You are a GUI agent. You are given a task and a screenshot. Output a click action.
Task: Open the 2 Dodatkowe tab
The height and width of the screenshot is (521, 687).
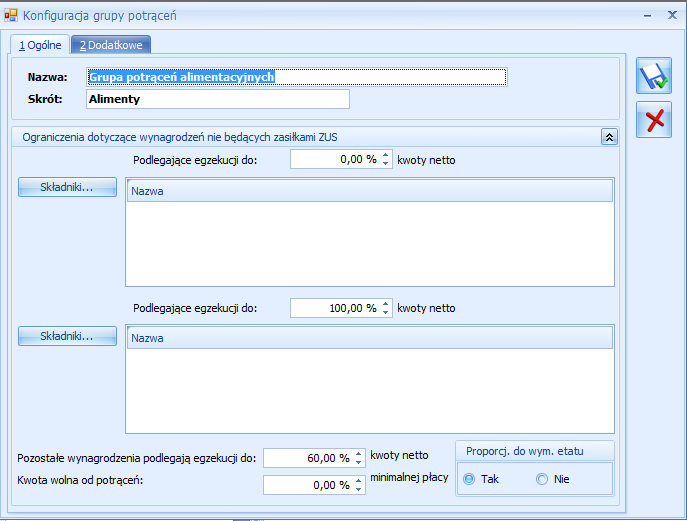point(111,45)
